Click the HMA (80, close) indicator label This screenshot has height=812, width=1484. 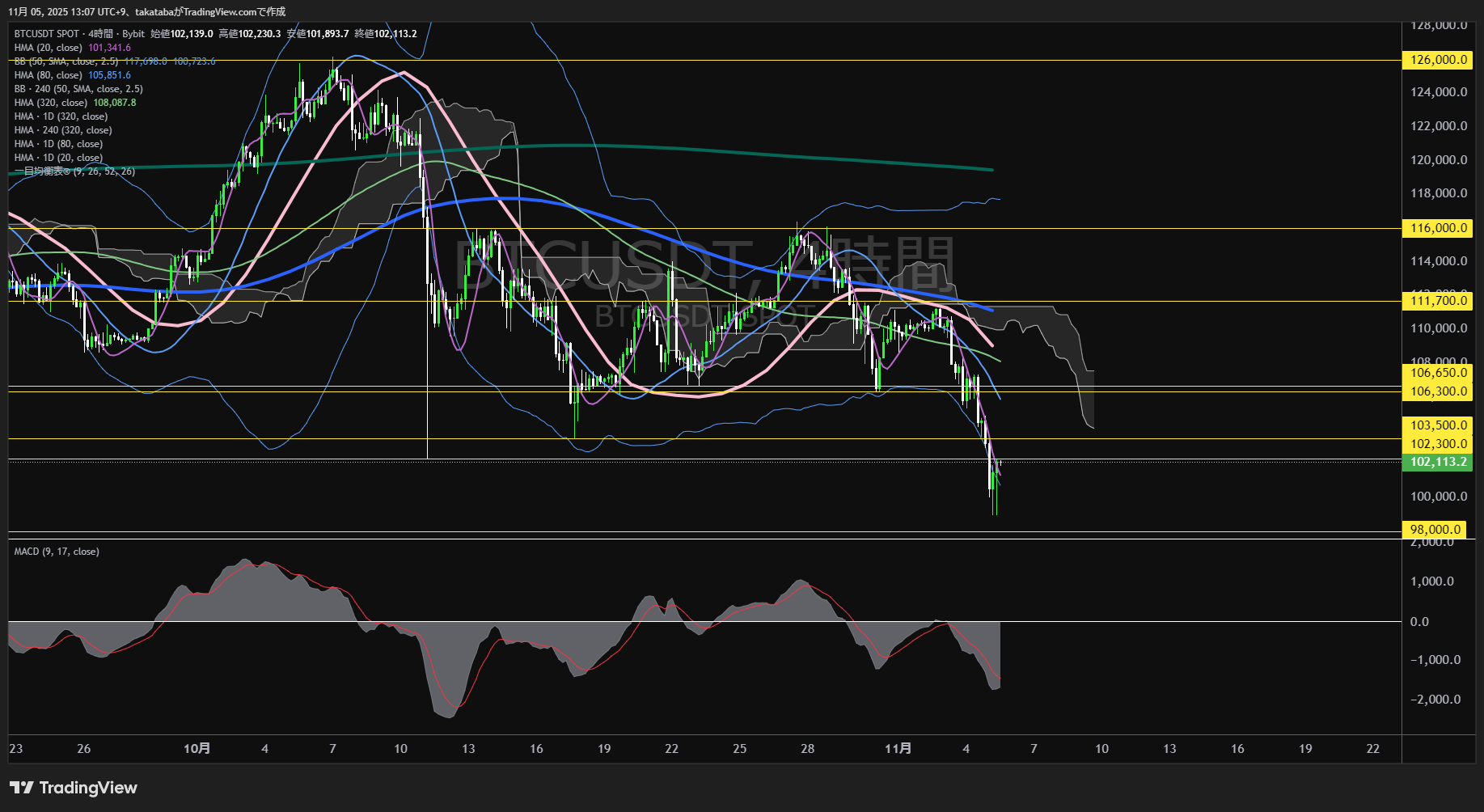click(x=49, y=75)
